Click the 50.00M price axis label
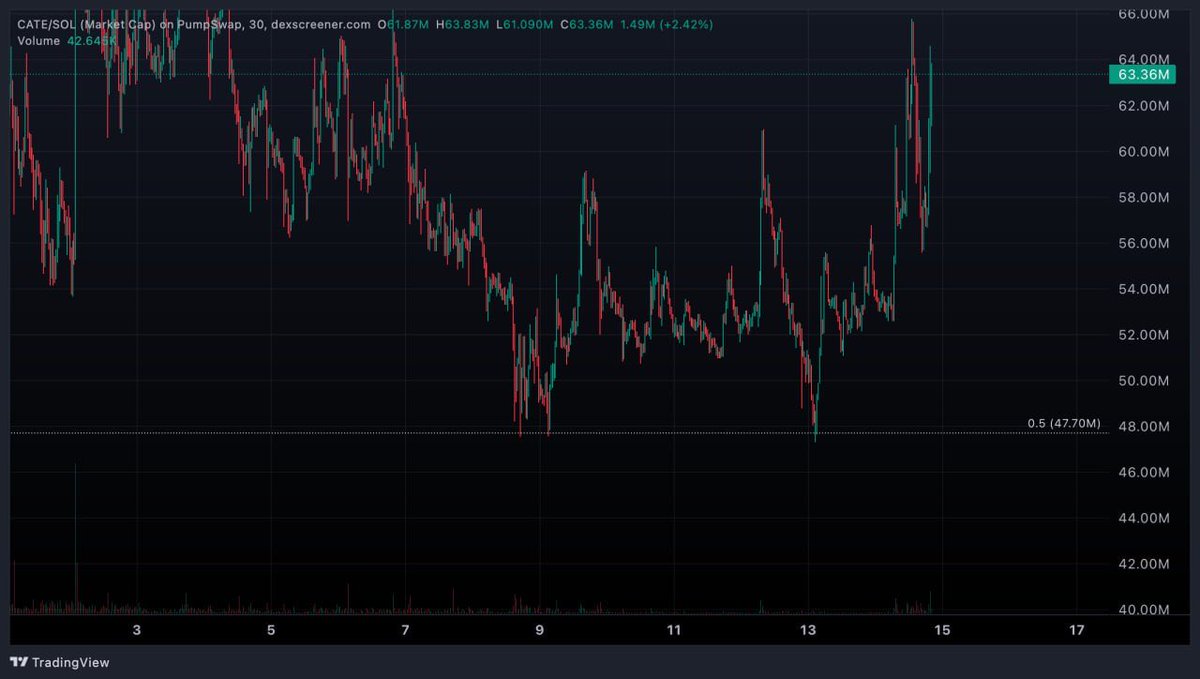Viewport: 1200px width, 679px height. point(1144,381)
